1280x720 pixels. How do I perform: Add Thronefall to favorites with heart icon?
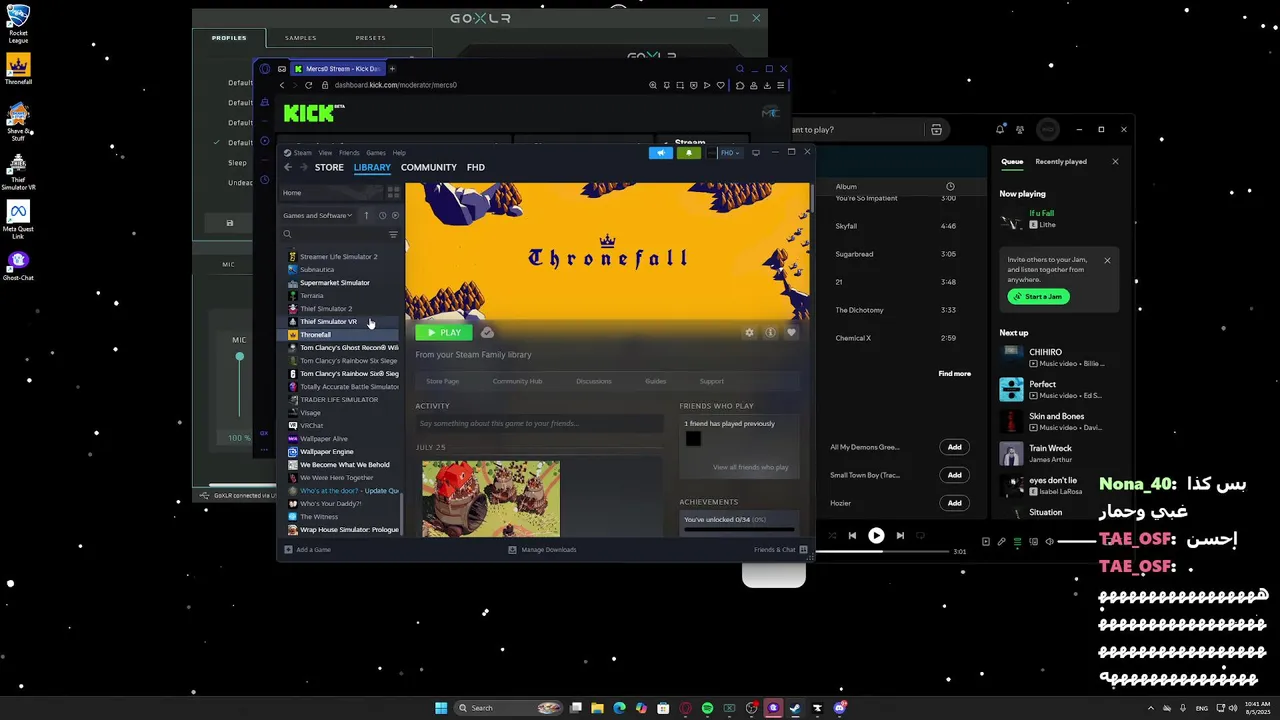791,332
